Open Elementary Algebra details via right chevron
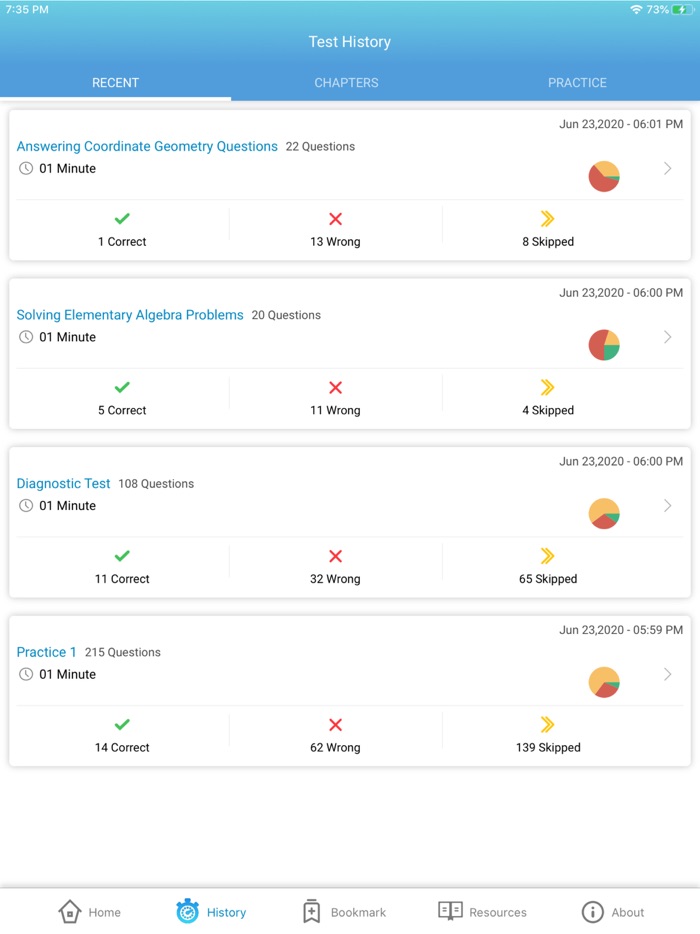This screenshot has height=934, width=700. 667,337
